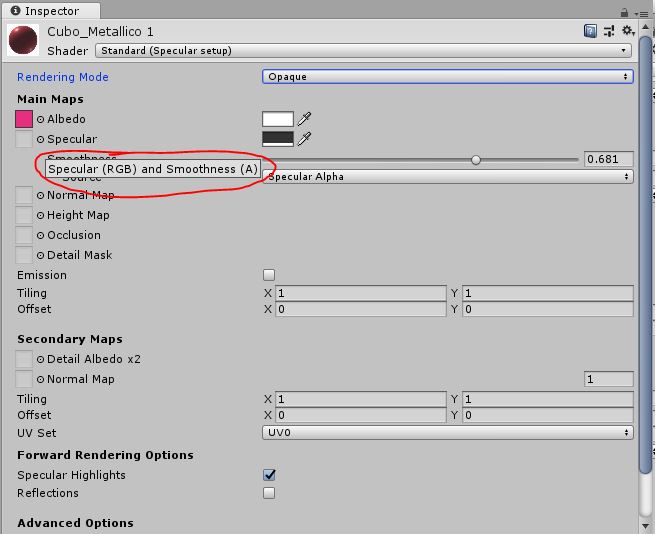This screenshot has height=534, width=655.
Task: Click the Main Maps Offset Y field
Action: (548, 309)
